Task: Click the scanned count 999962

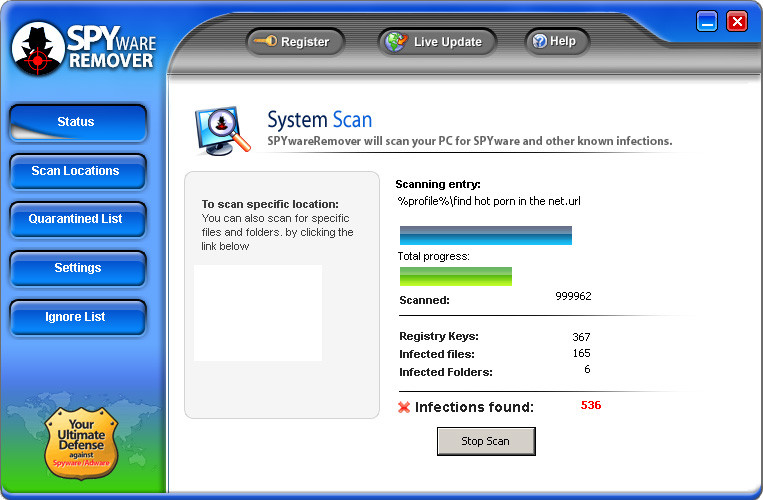Action: click(x=573, y=296)
